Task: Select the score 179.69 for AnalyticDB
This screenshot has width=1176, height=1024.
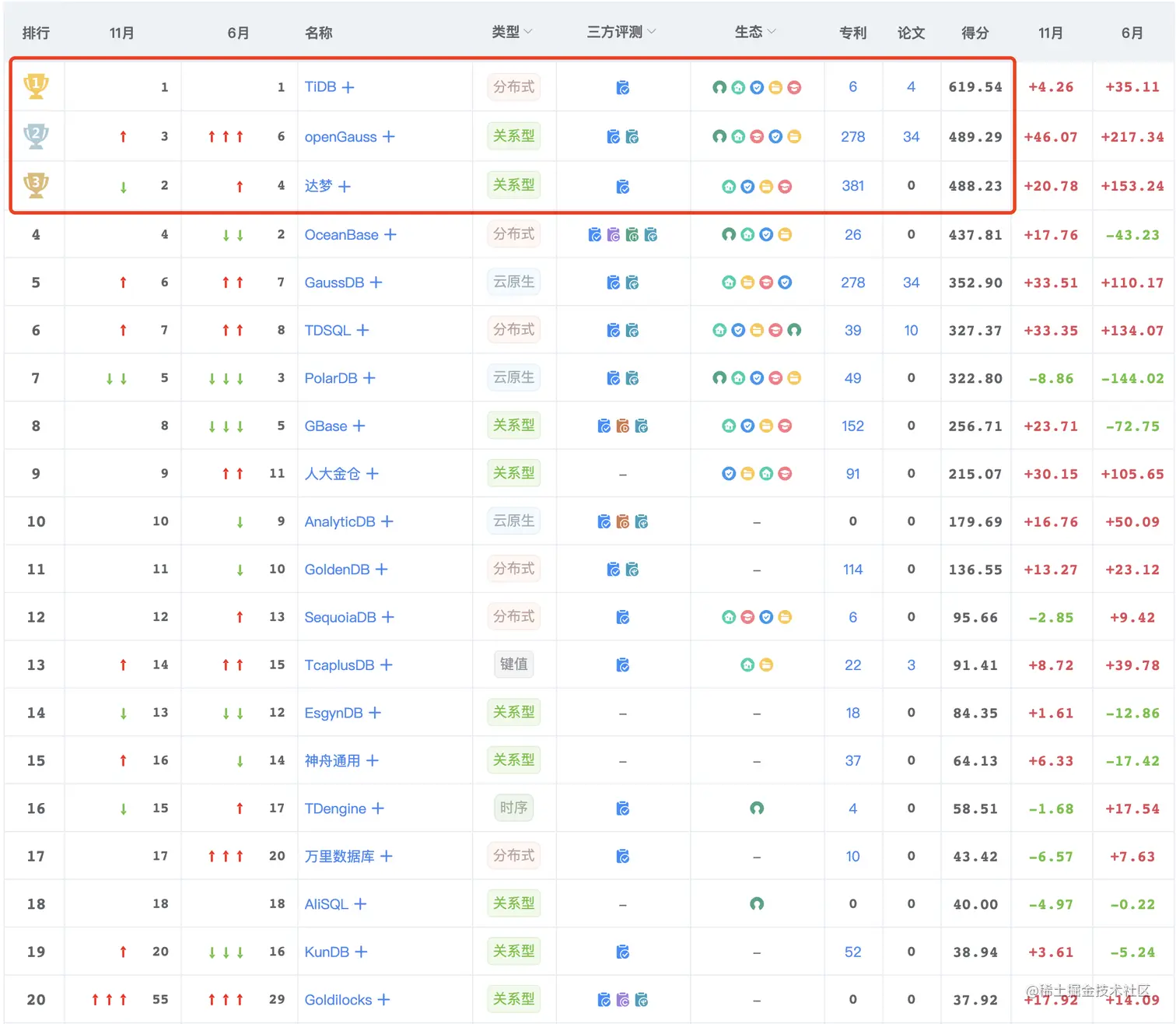Action: coord(975,522)
